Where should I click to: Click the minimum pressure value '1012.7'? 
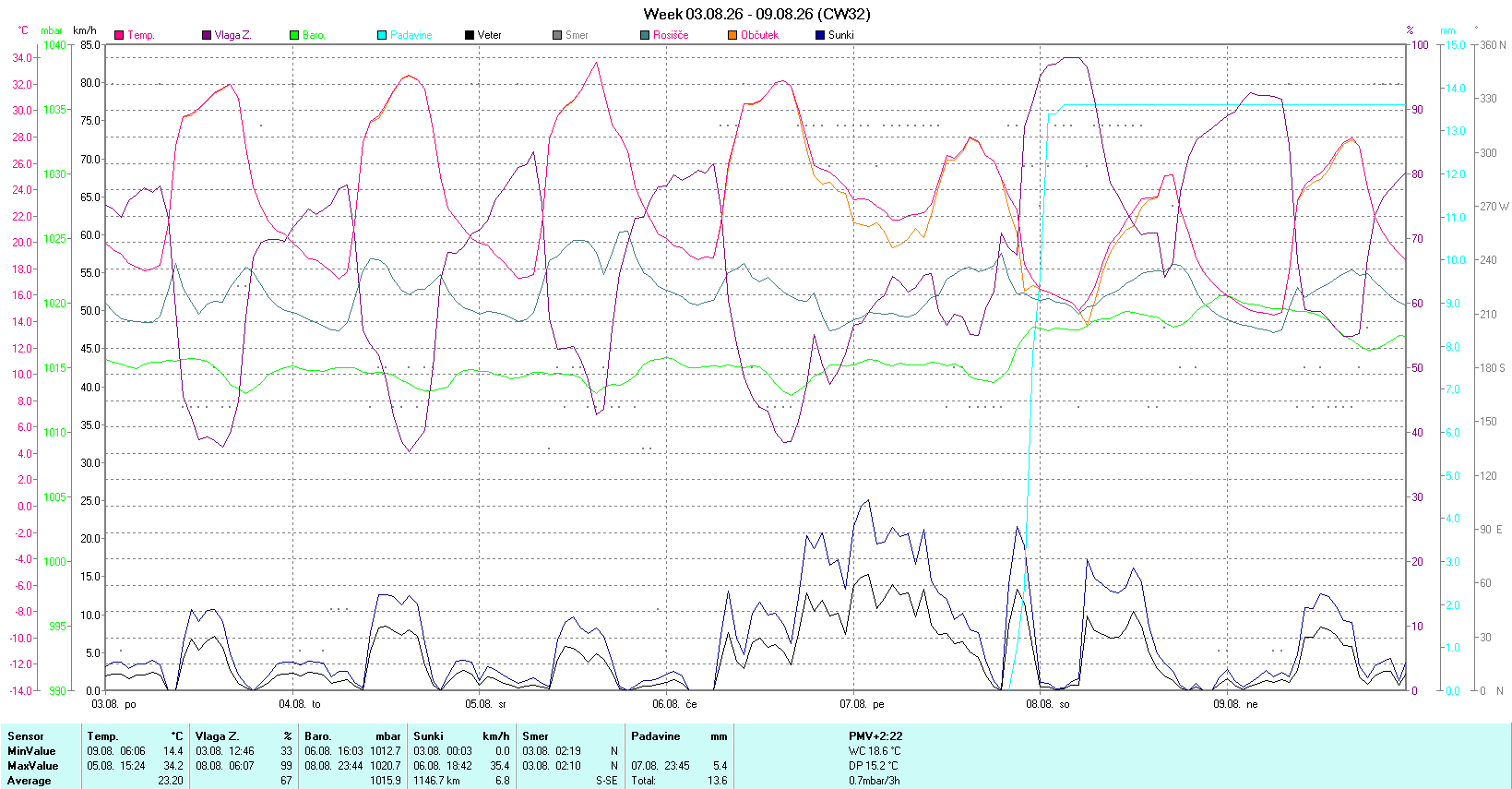tap(386, 751)
